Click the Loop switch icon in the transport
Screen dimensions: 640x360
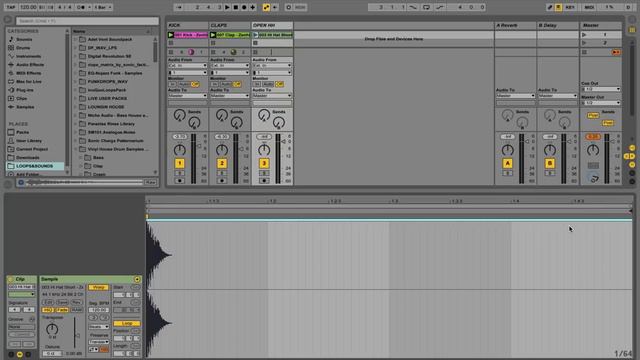click(426, 7)
